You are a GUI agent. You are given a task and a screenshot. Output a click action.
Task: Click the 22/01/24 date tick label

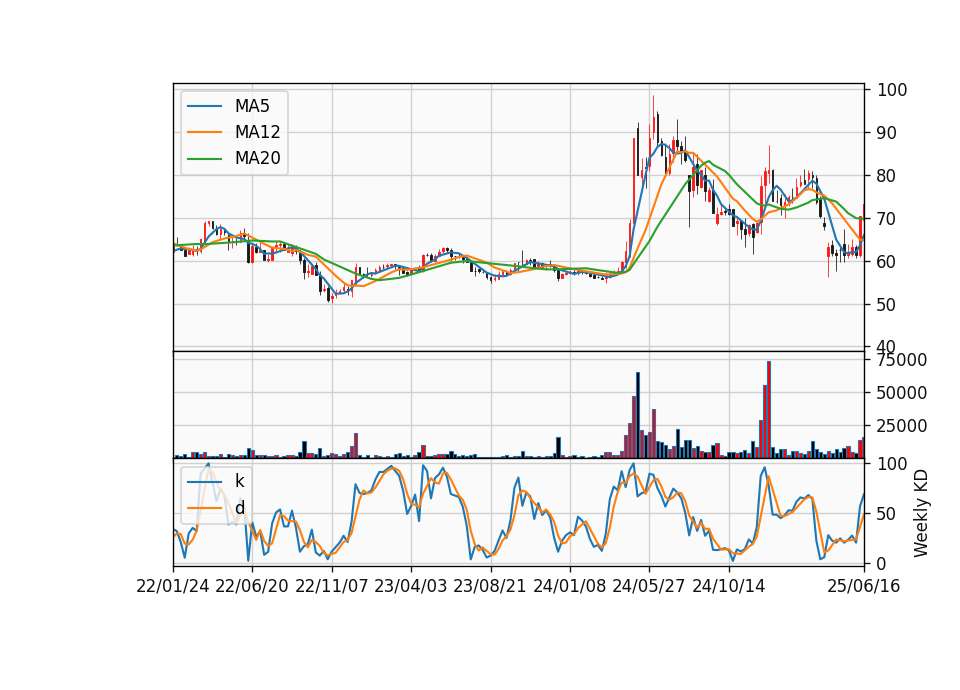(x=173, y=586)
